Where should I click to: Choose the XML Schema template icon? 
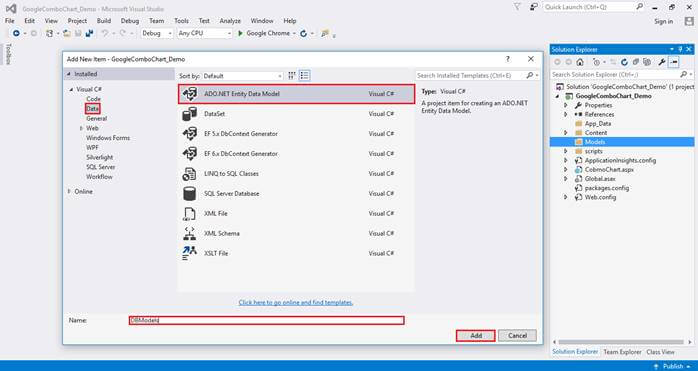[x=190, y=233]
